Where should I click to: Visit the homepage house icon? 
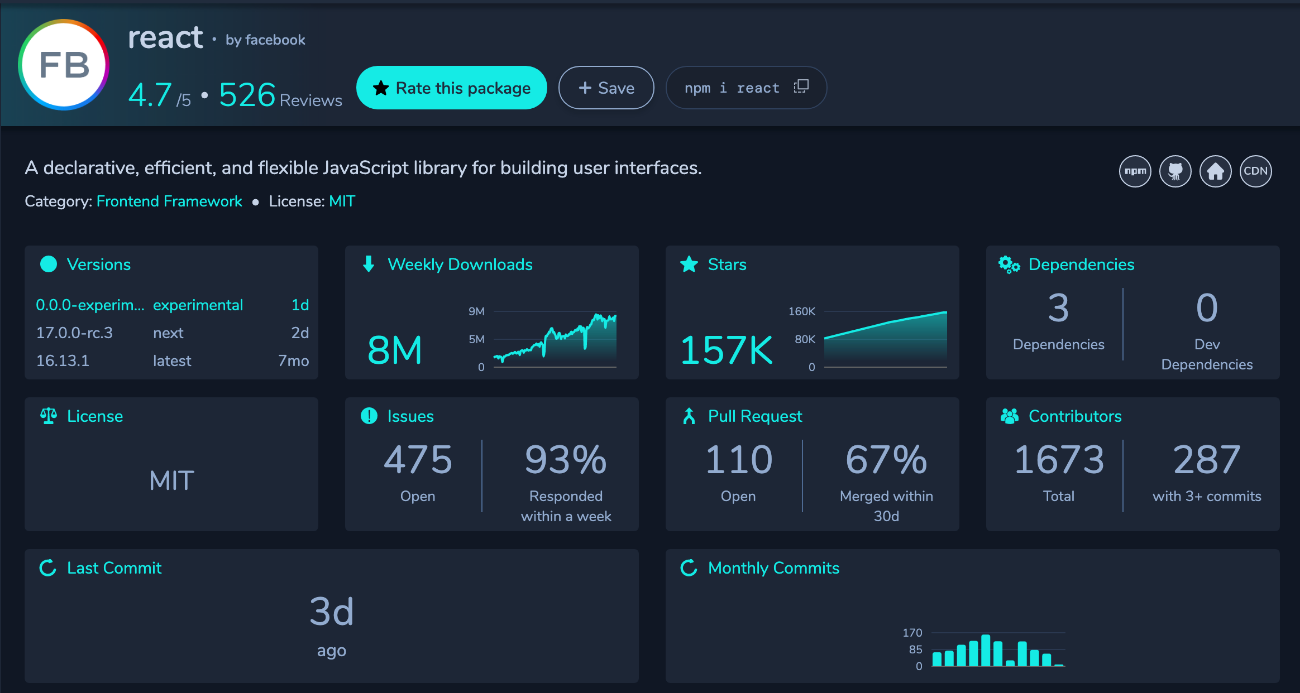(1215, 171)
